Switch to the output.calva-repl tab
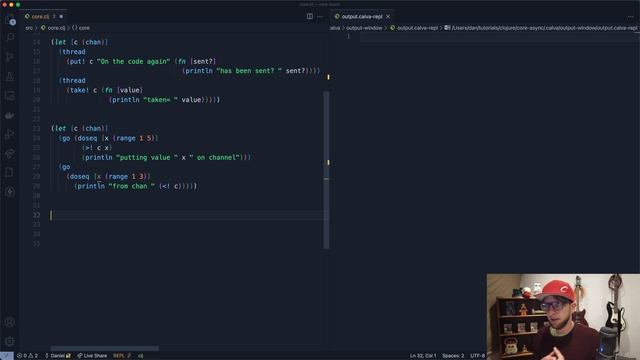Screen dimensions: 640x360 coord(362,16)
